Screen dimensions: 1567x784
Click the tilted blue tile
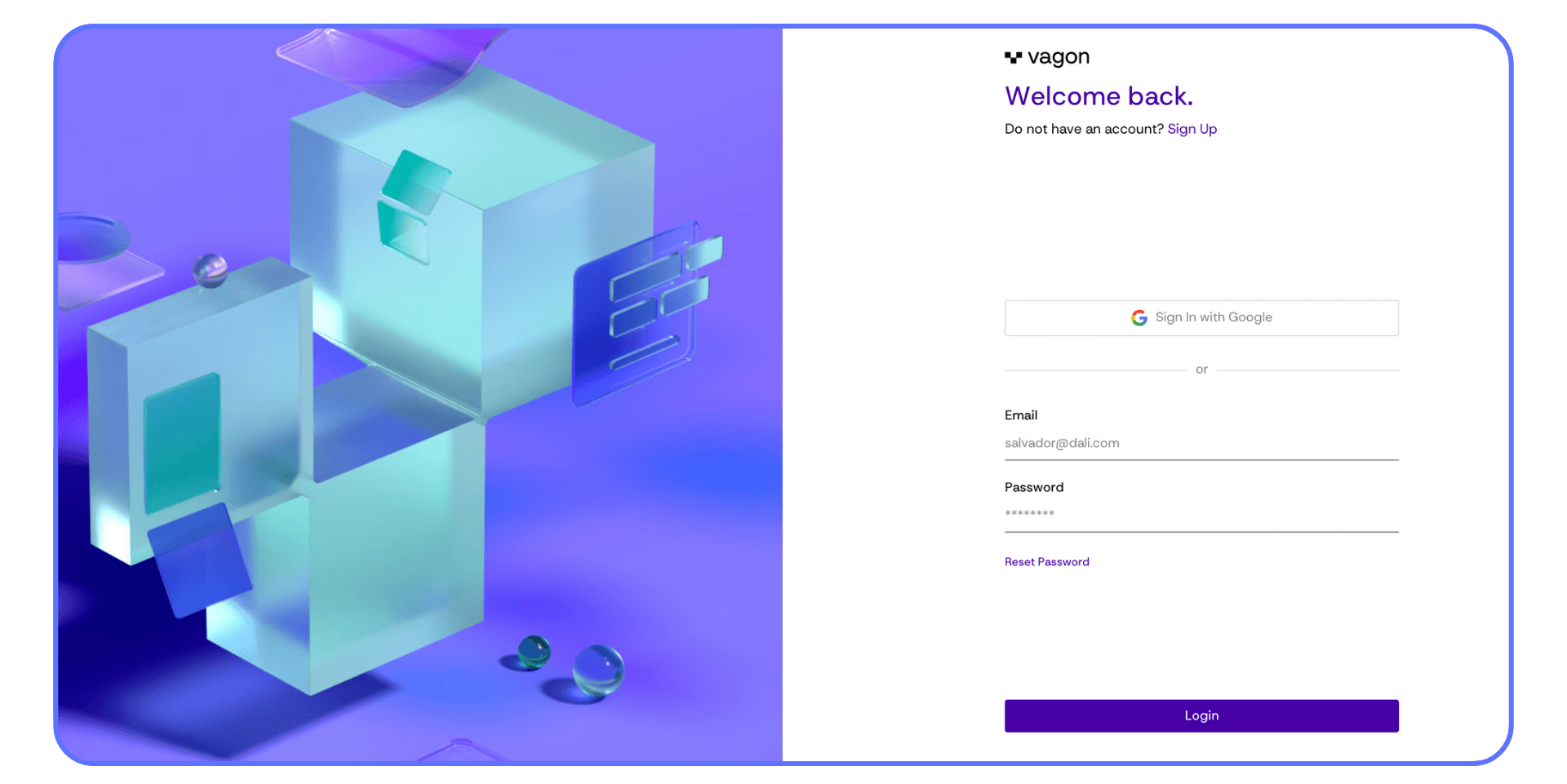click(x=199, y=560)
